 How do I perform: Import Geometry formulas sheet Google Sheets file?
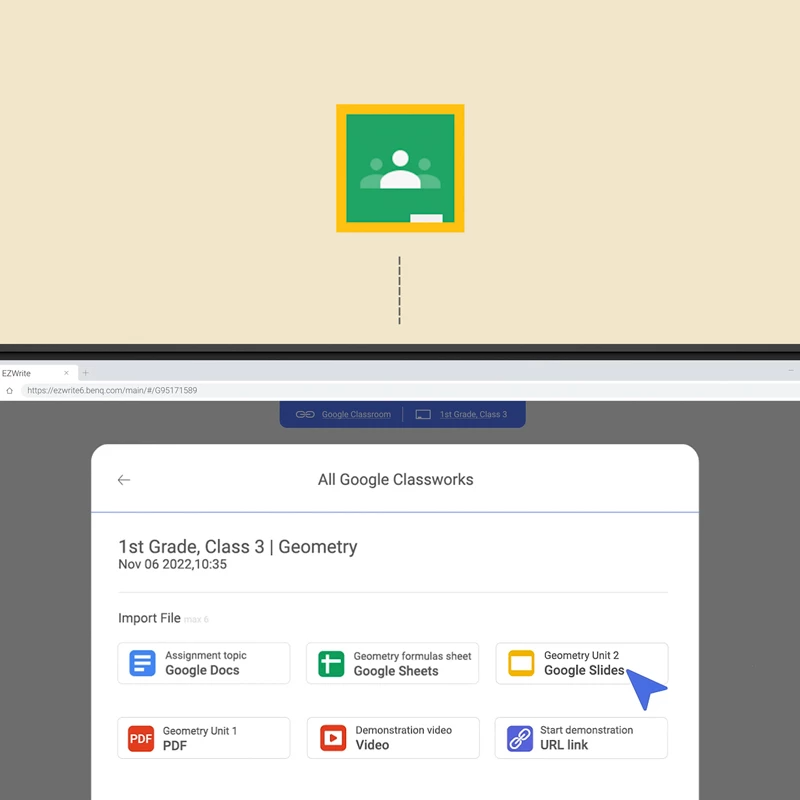[x=392, y=663]
